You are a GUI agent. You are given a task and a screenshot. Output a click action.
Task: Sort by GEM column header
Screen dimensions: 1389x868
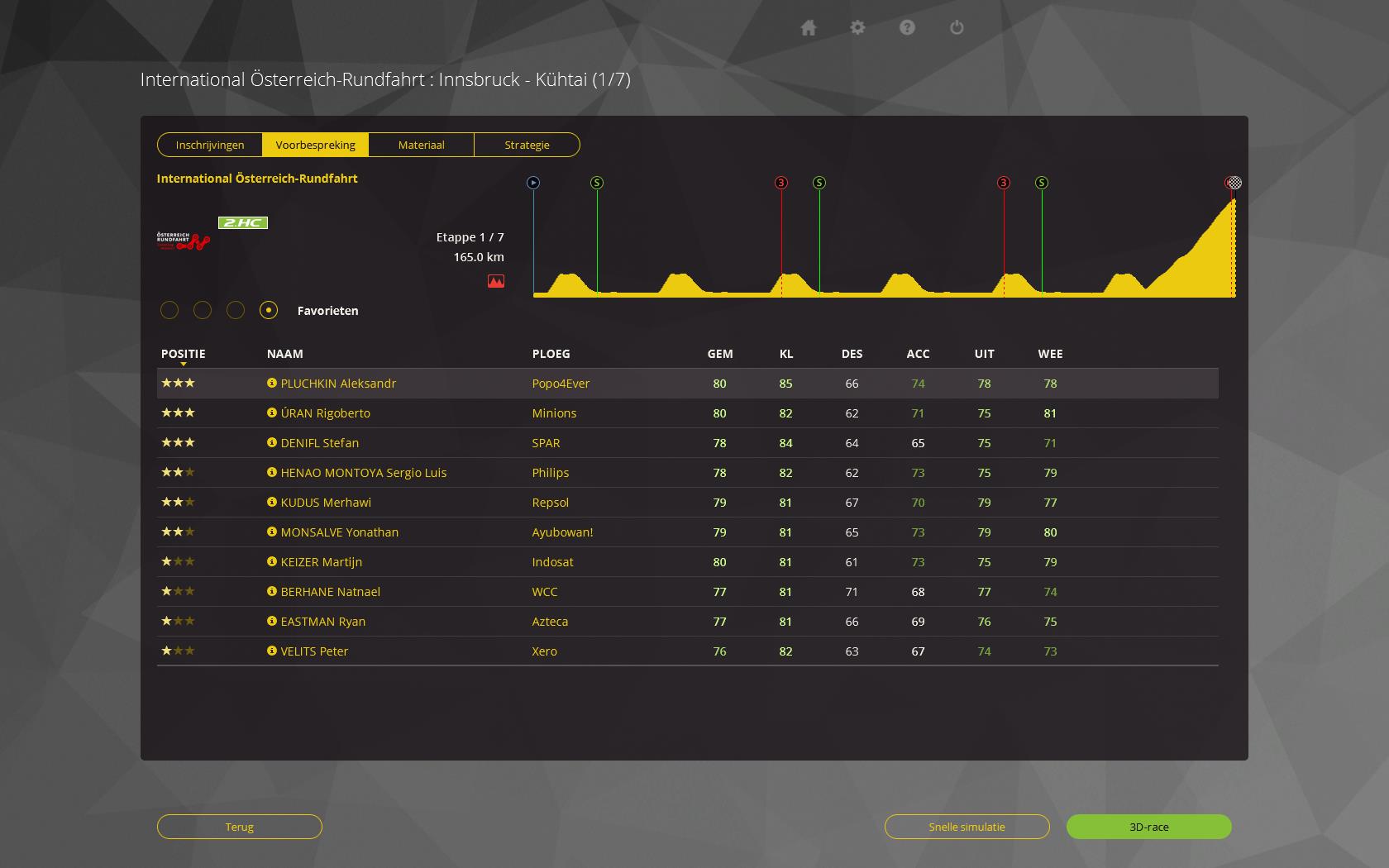pos(720,354)
